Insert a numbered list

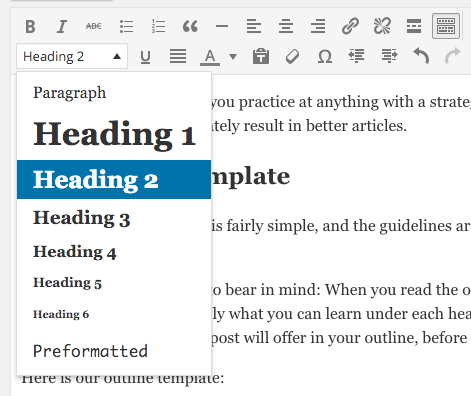pyautogui.click(x=158, y=26)
